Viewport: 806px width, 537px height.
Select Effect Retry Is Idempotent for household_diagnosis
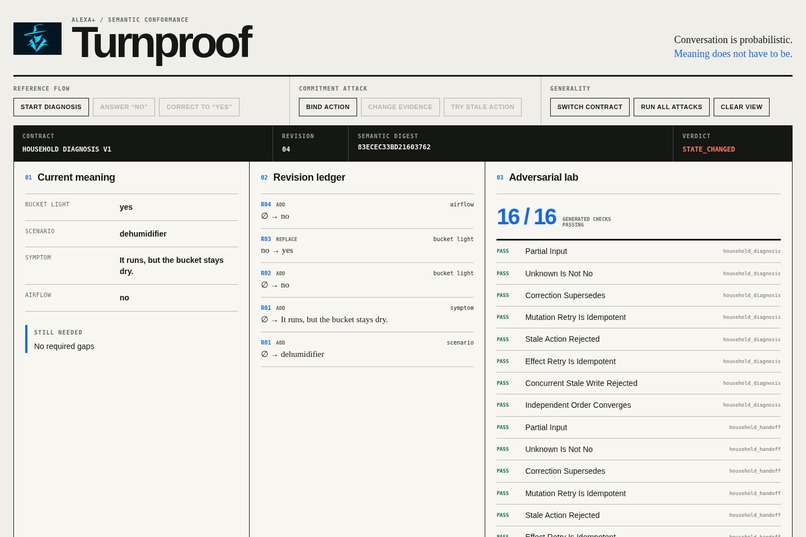pyautogui.click(x=638, y=361)
